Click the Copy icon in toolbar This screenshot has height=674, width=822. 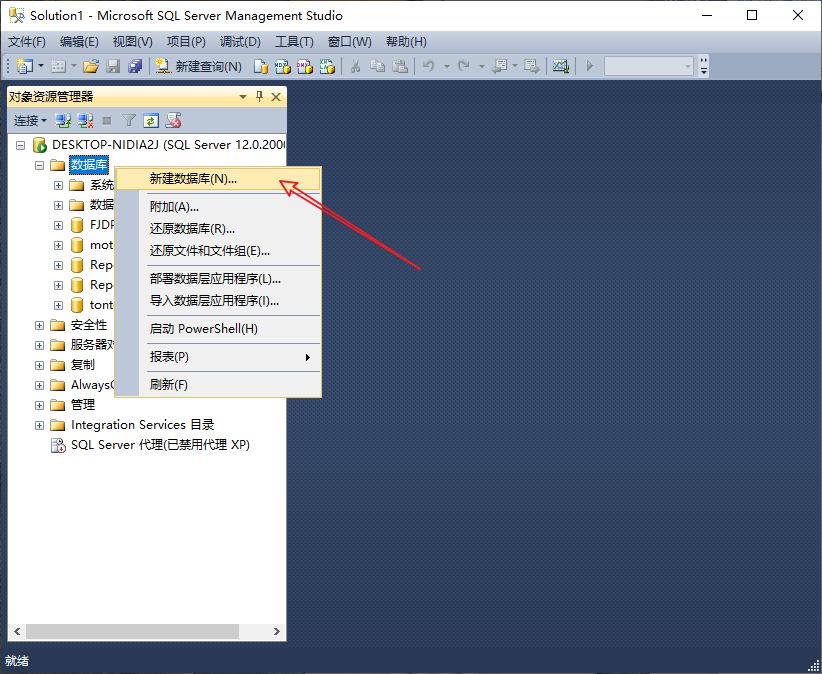(377, 66)
